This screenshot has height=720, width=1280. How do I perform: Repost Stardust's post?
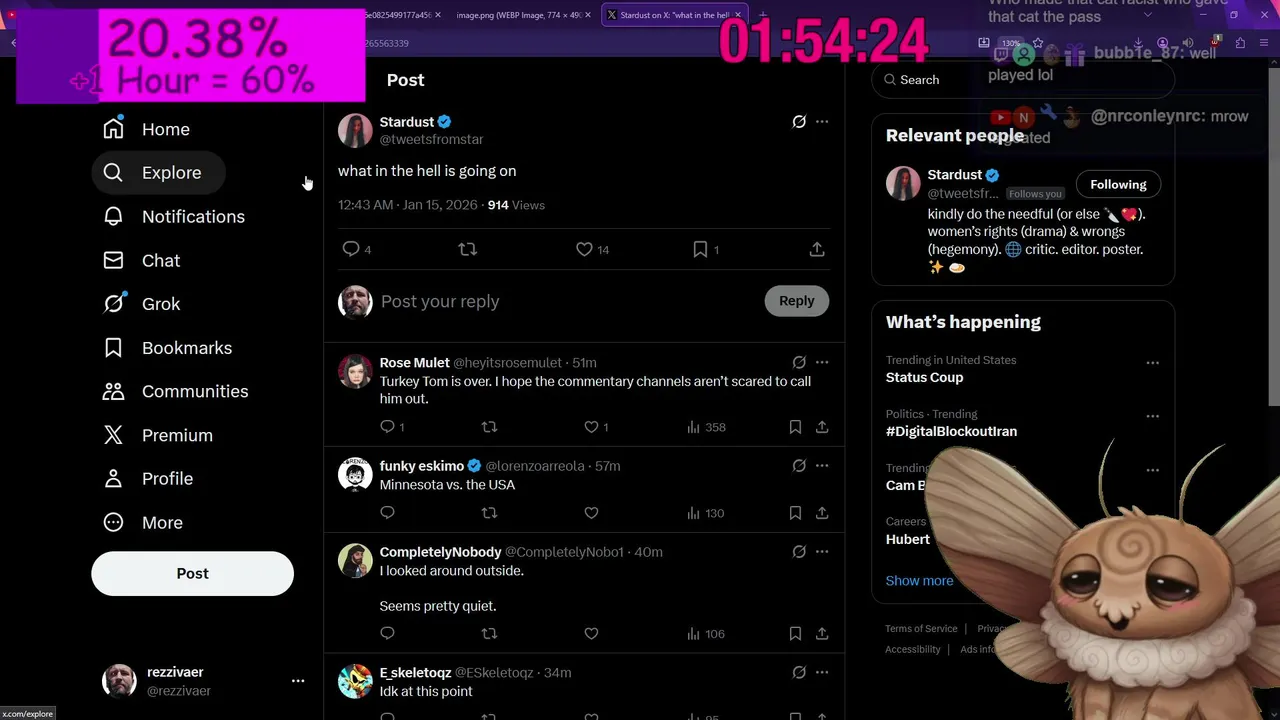[467, 249]
